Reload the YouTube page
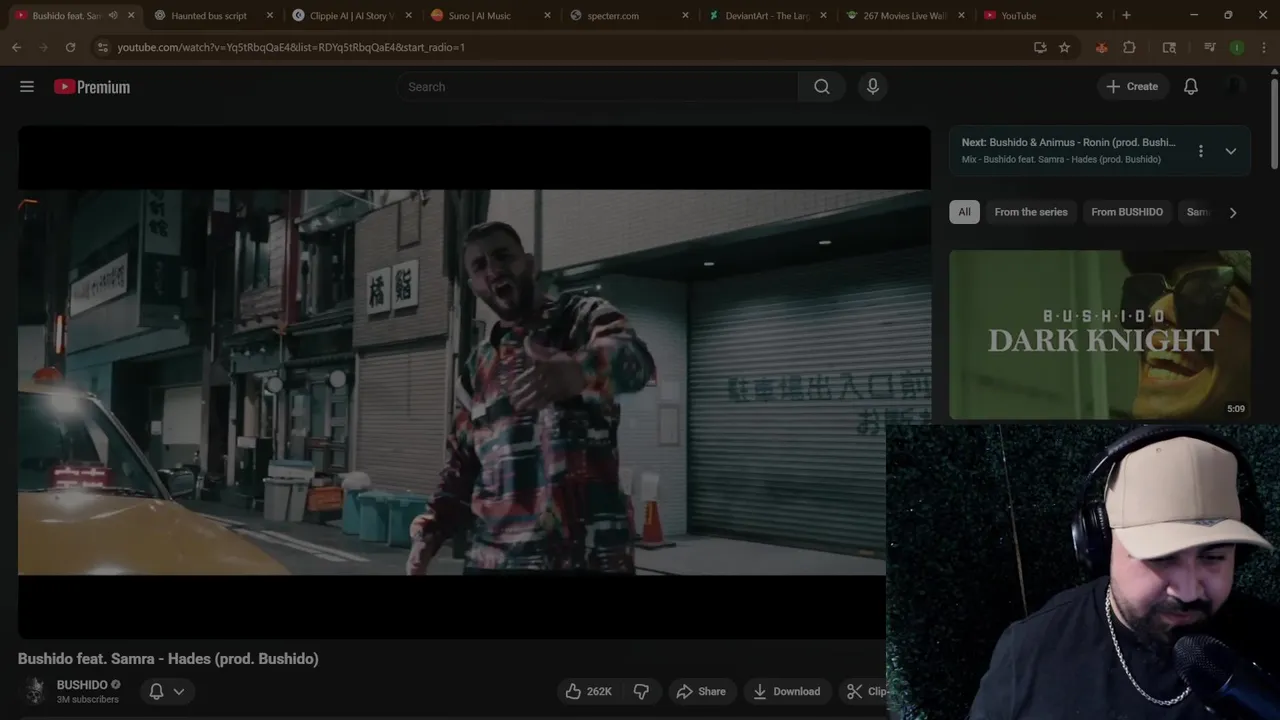The width and height of the screenshot is (1280, 720). point(70,47)
